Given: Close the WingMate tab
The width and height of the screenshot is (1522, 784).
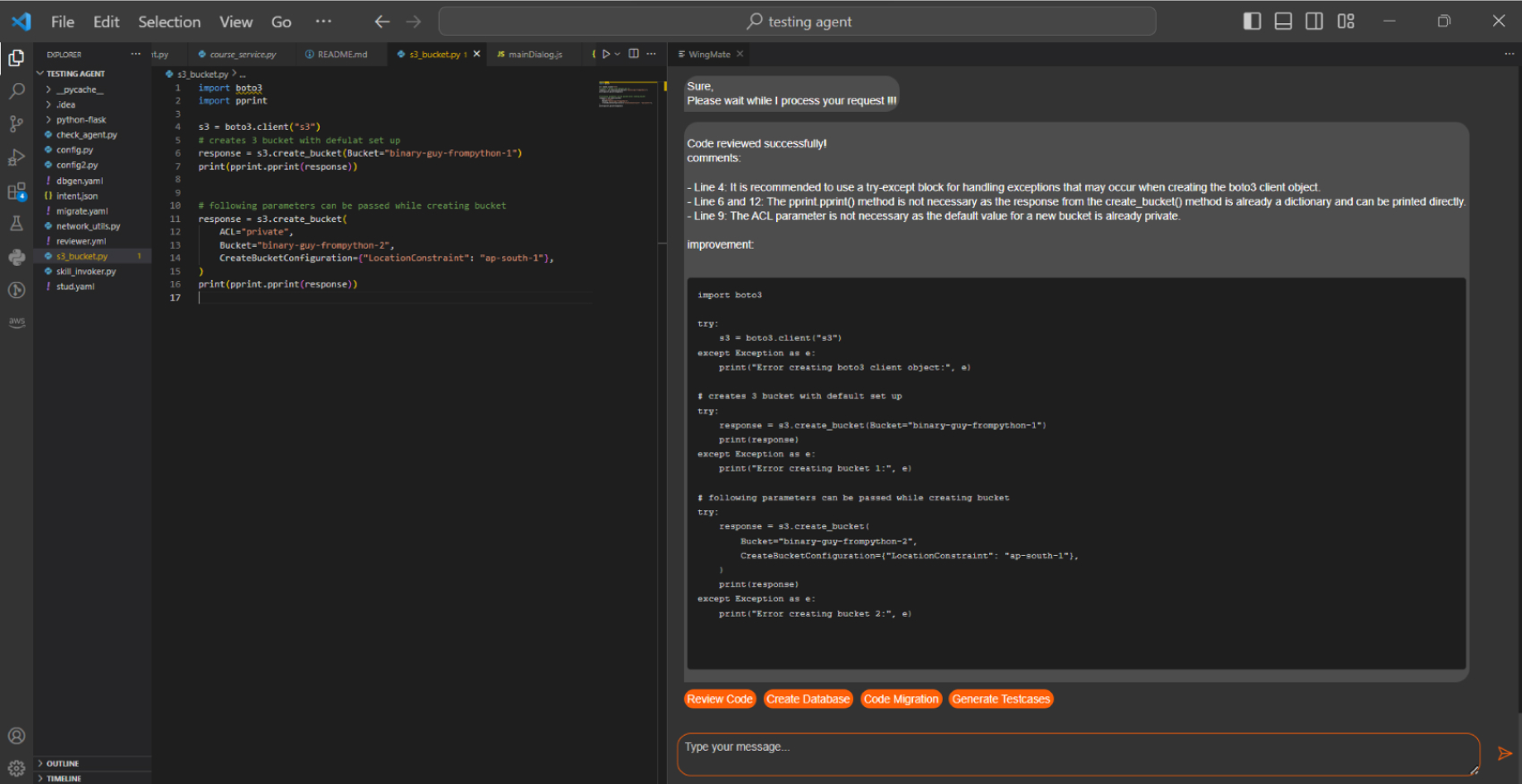Looking at the screenshot, I should 740,55.
